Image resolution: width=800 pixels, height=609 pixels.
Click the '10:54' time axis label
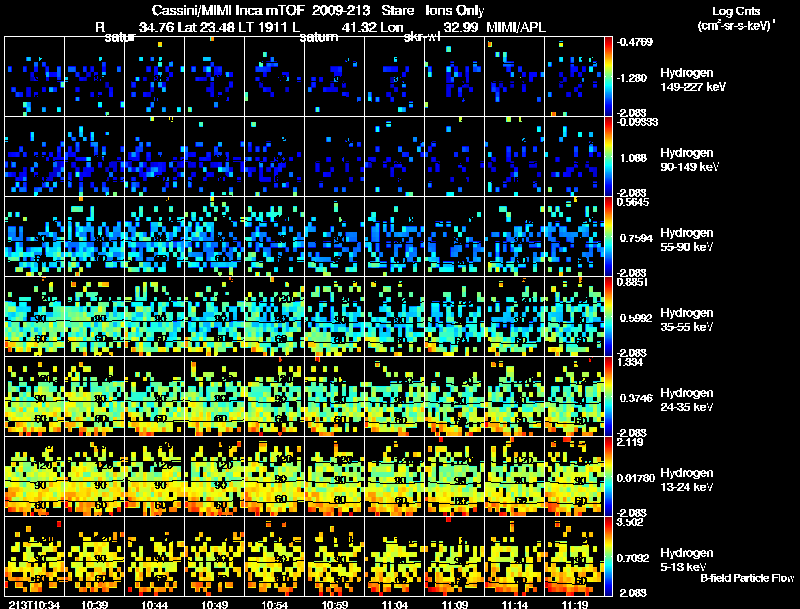click(x=274, y=604)
